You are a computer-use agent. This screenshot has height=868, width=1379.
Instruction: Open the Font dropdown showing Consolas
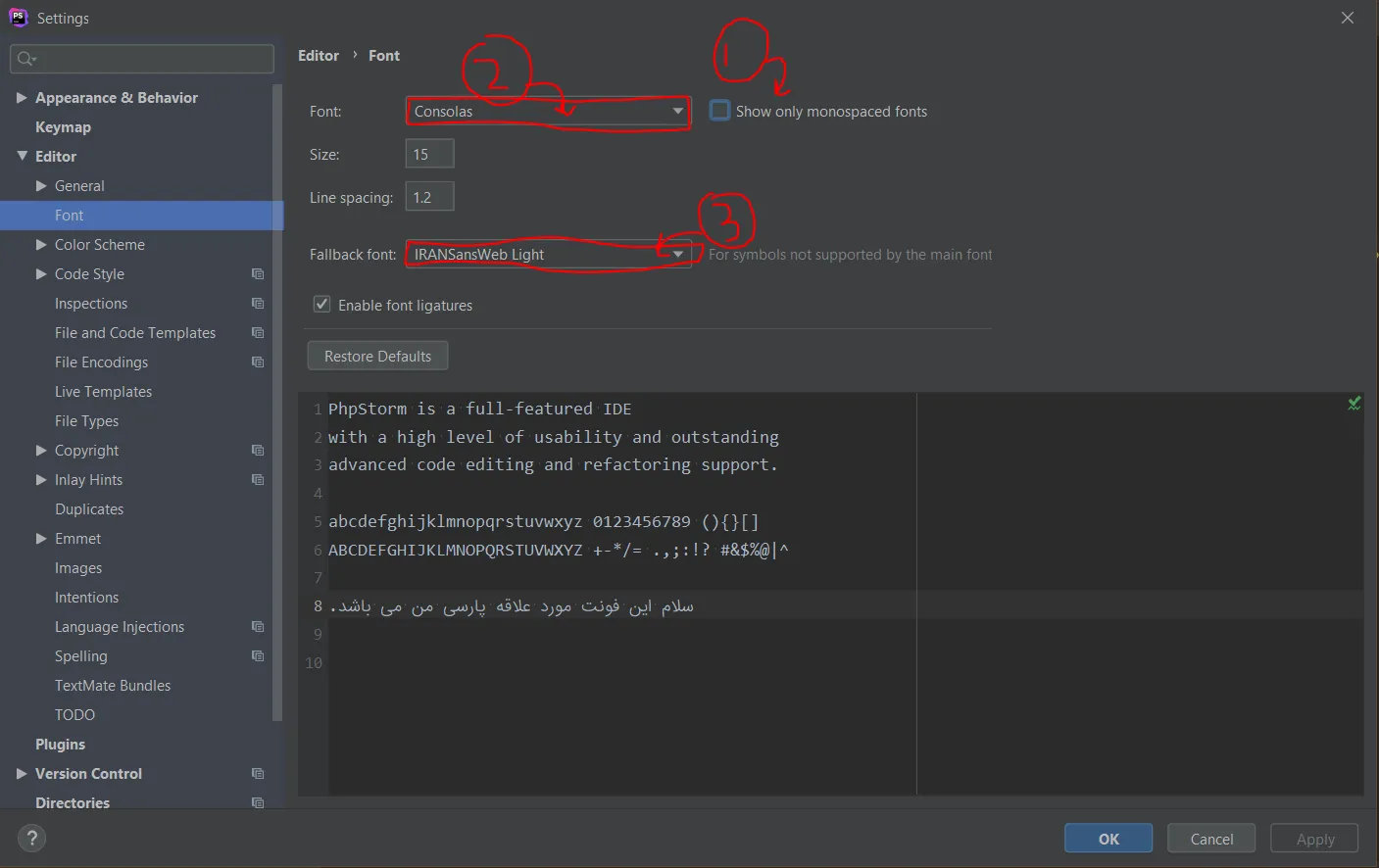[548, 112]
